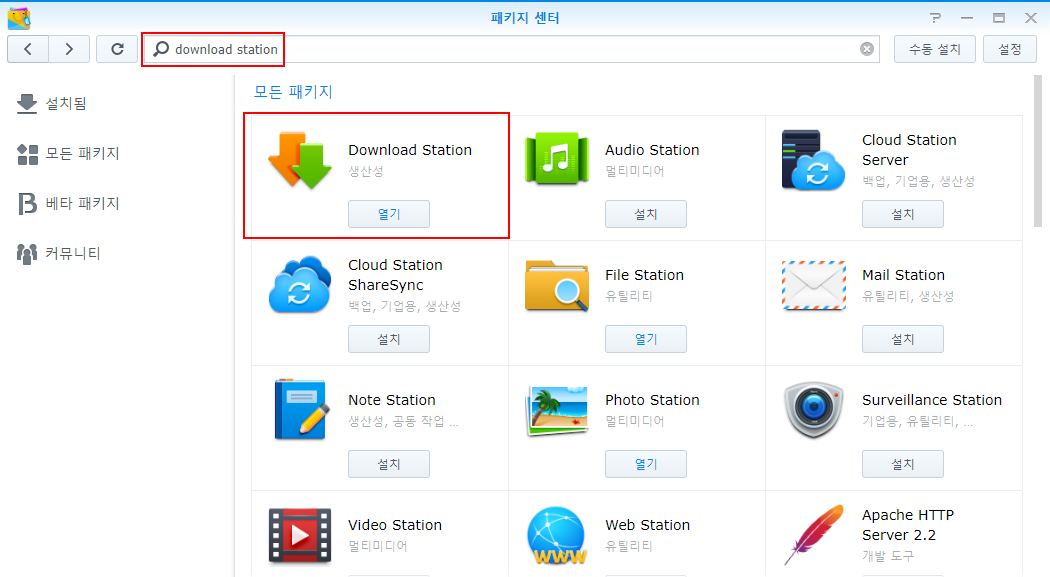Open 설정 settings button
Image resolution: width=1050 pixels, height=577 pixels.
click(x=1010, y=49)
